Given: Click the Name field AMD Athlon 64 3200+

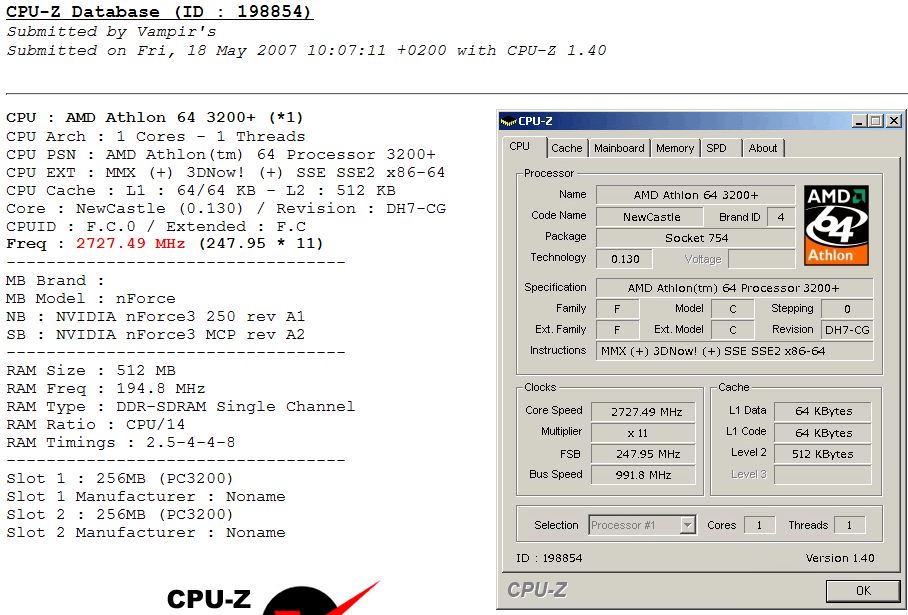Looking at the screenshot, I should coord(695,195).
